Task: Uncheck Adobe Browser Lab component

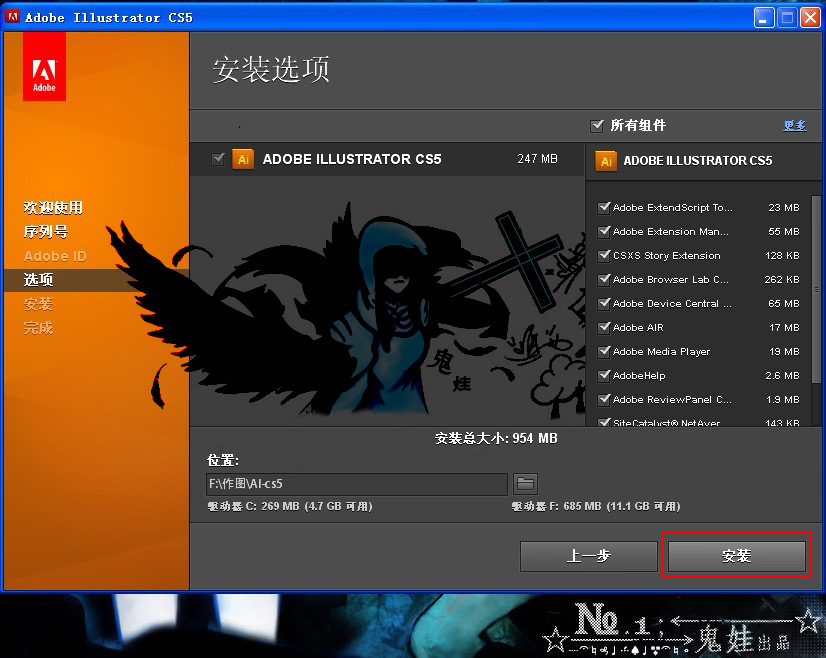Action: click(x=604, y=280)
